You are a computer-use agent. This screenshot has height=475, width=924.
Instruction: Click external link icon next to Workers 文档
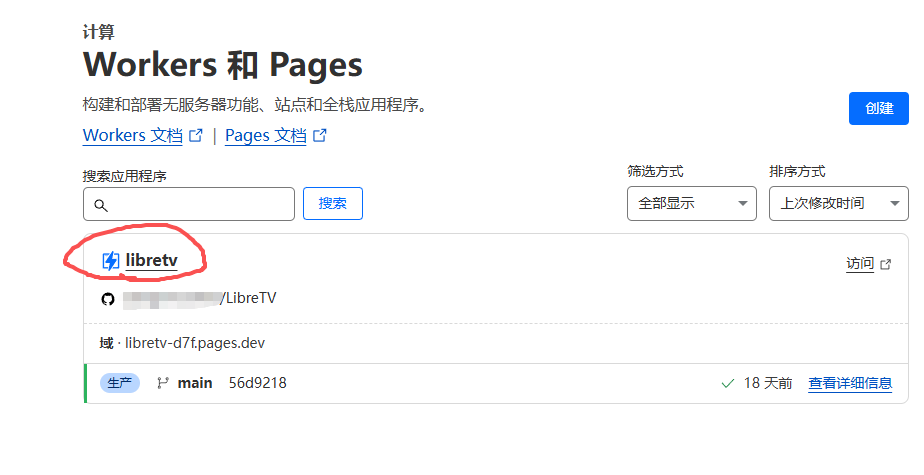tap(196, 136)
